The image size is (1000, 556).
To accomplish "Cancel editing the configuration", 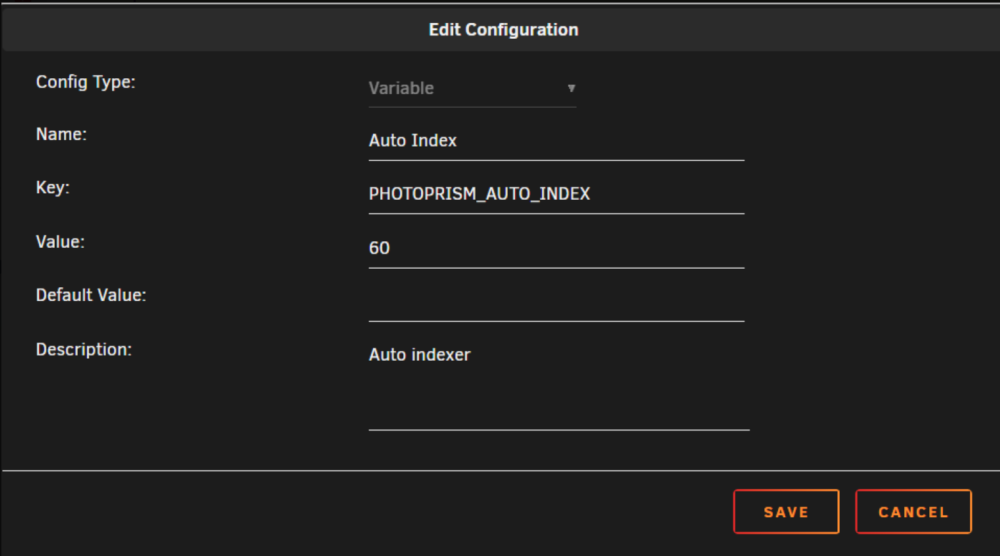I will coord(913,511).
